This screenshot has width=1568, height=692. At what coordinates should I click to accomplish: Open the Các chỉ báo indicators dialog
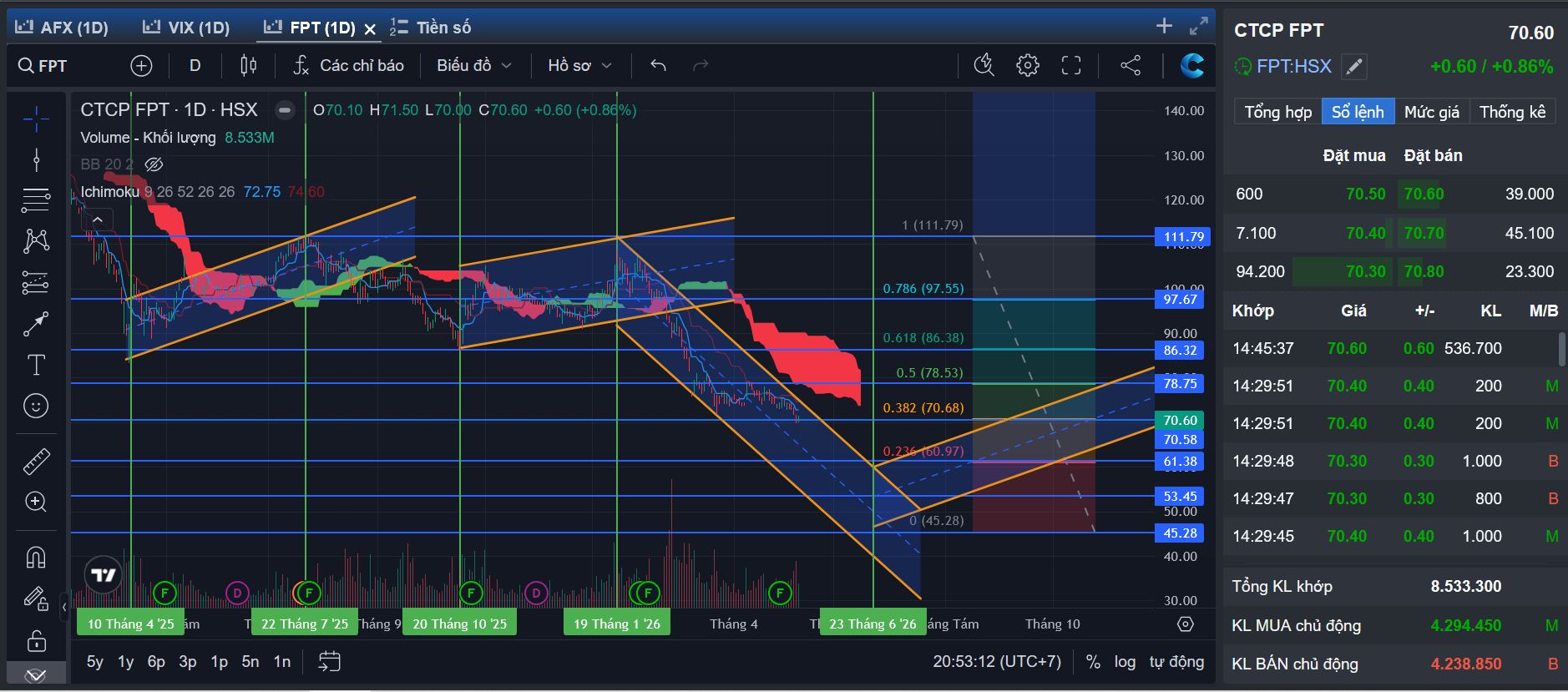pyautogui.click(x=348, y=66)
